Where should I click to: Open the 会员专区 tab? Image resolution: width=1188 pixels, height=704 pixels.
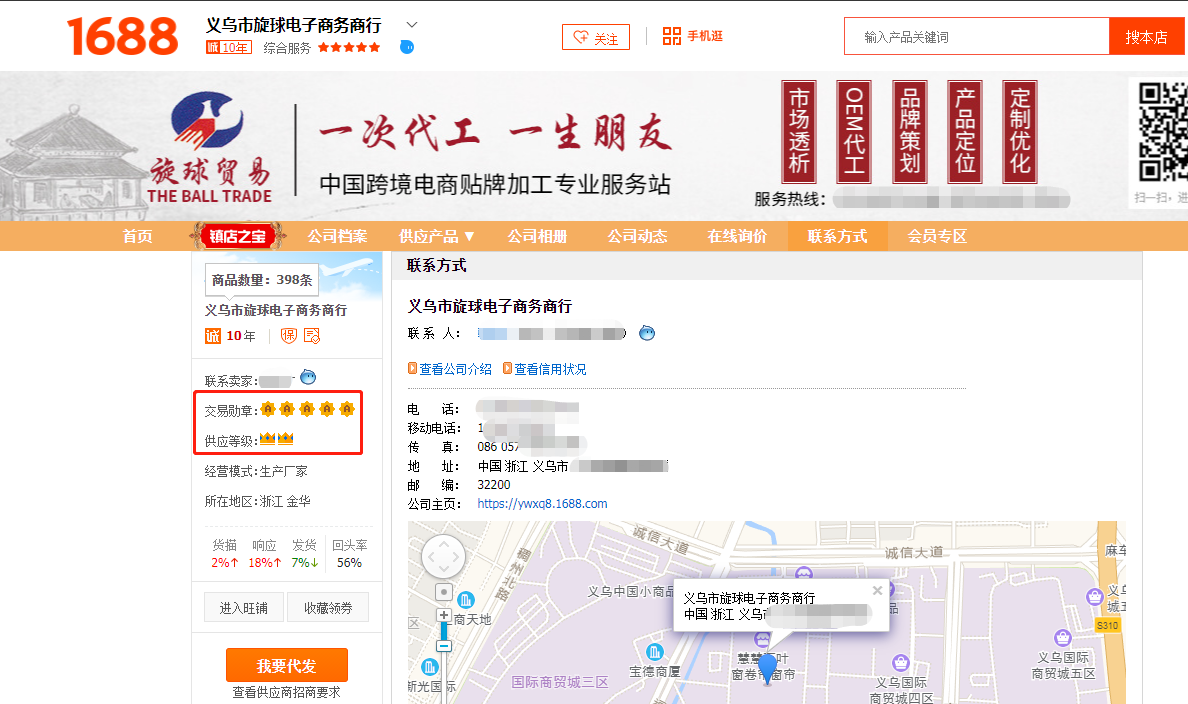coord(937,236)
